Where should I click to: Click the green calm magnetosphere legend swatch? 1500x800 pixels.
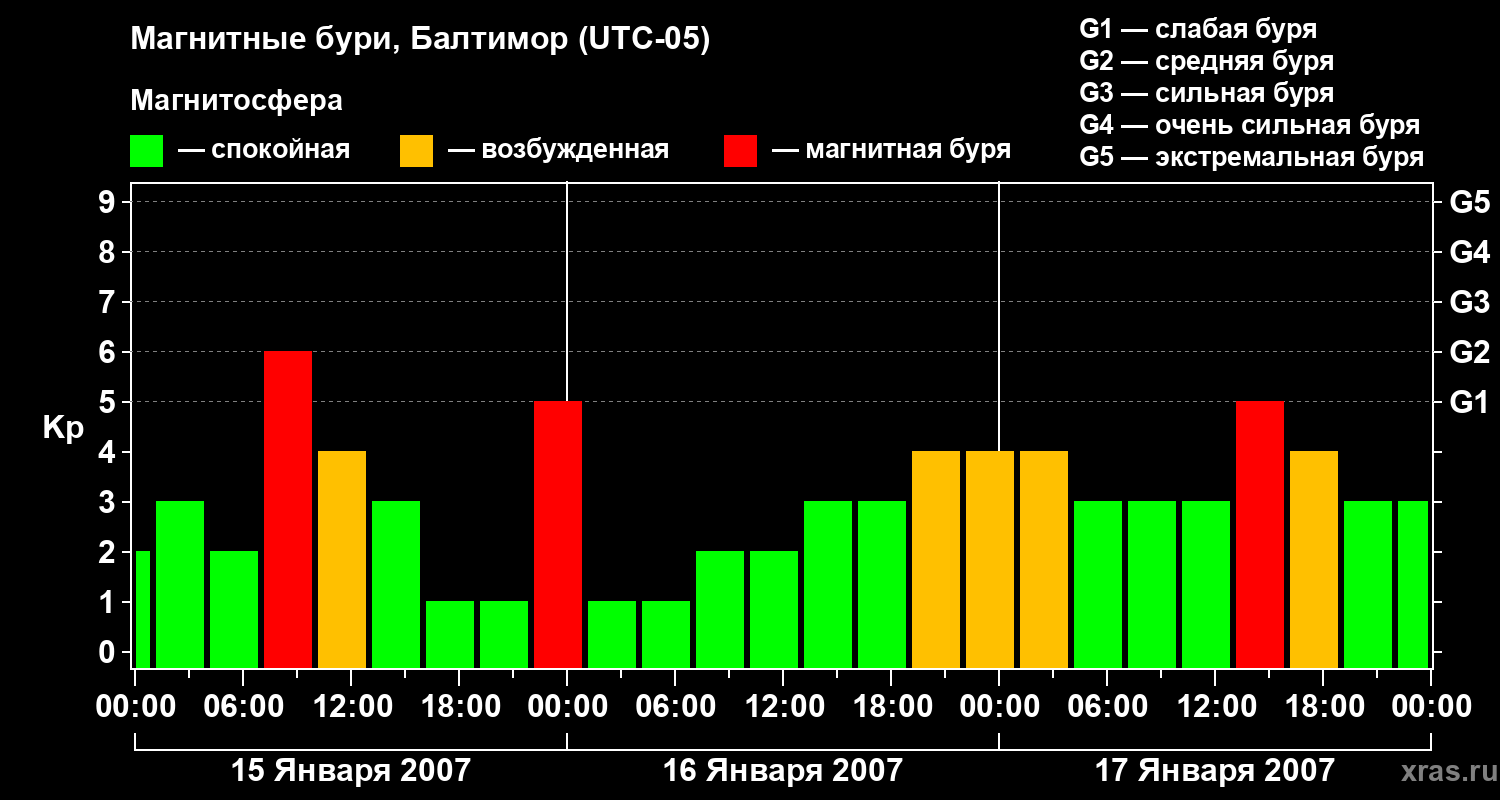(x=147, y=151)
